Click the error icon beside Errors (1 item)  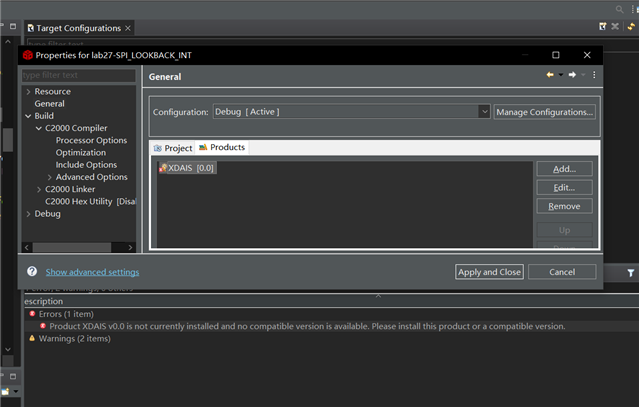[x=32, y=314]
